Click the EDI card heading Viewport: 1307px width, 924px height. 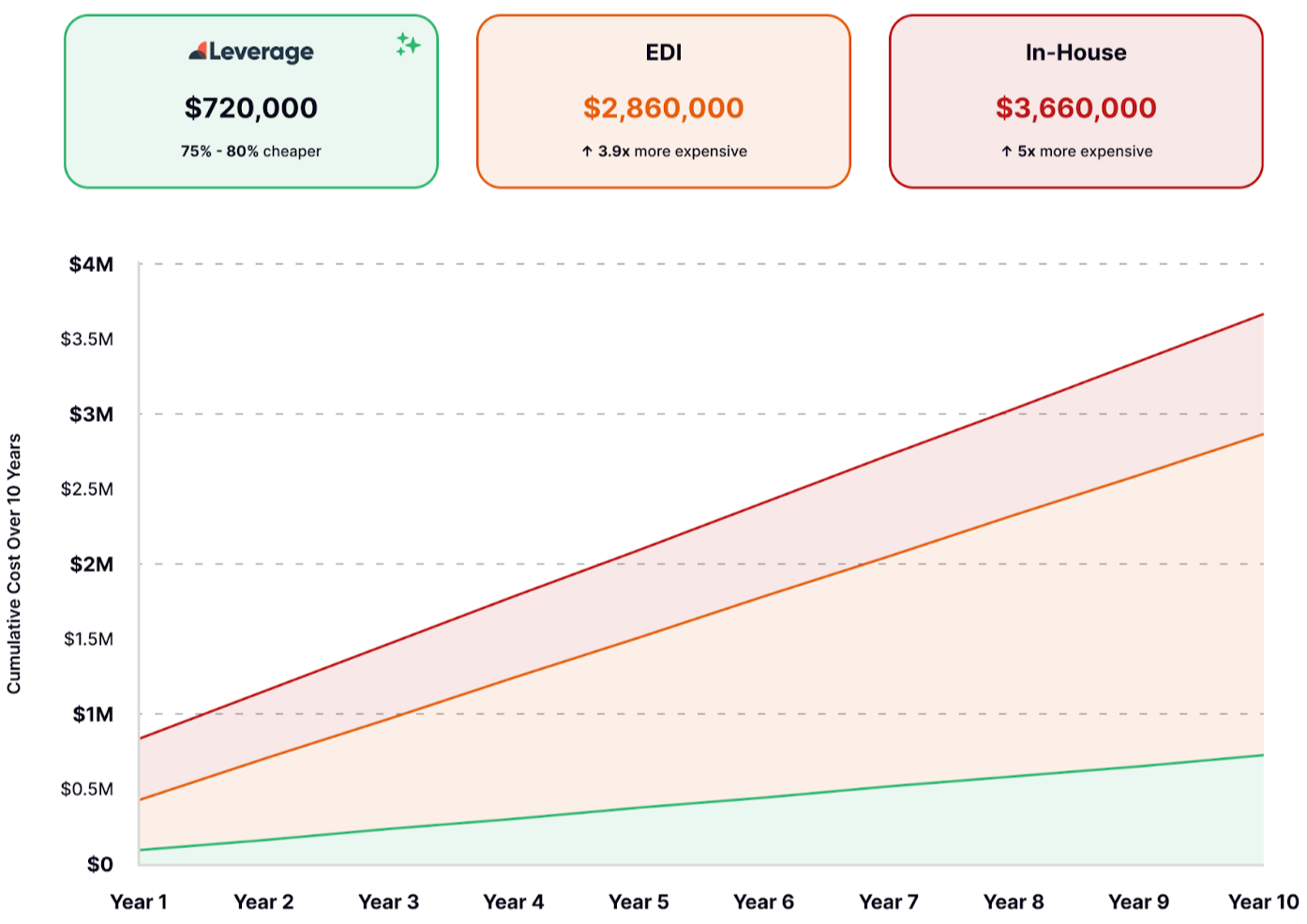pyautogui.click(x=663, y=52)
